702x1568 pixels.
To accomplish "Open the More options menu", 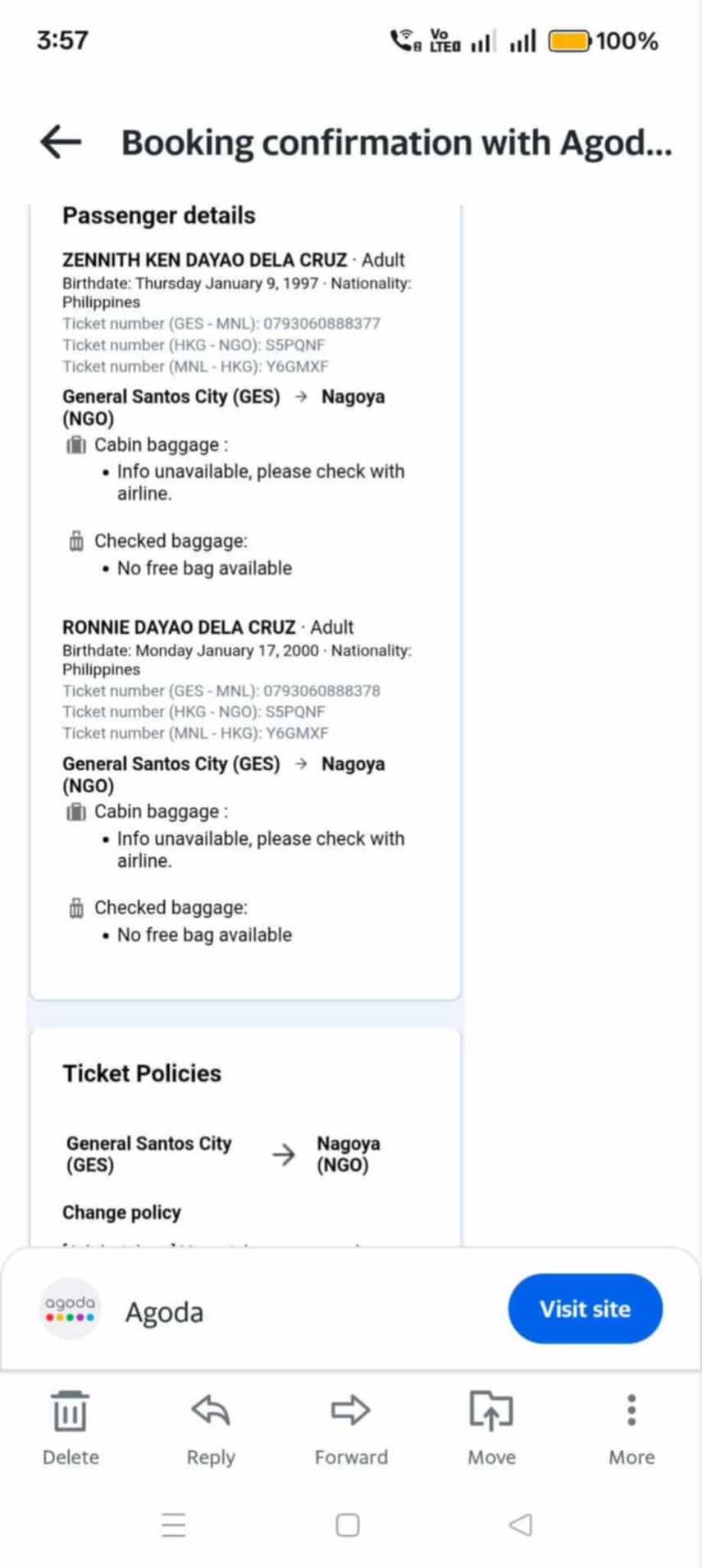I will click(x=631, y=1427).
